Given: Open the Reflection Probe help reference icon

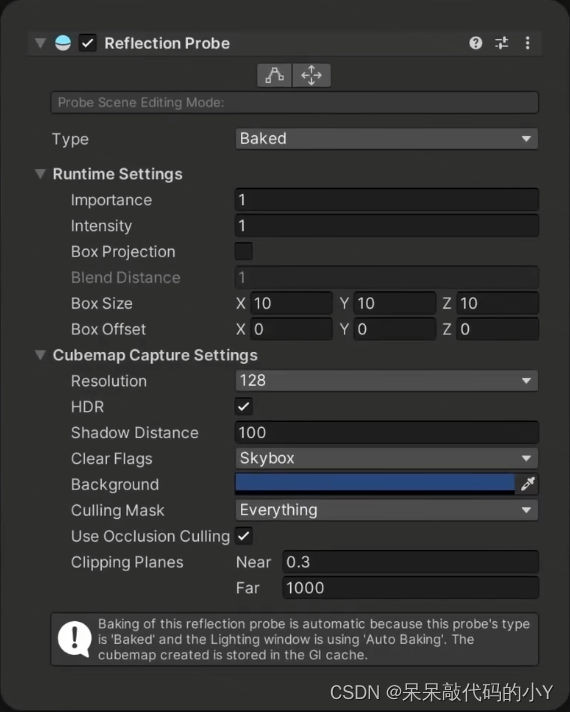Looking at the screenshot, I should pyautogui.click(x=476, y=43).
